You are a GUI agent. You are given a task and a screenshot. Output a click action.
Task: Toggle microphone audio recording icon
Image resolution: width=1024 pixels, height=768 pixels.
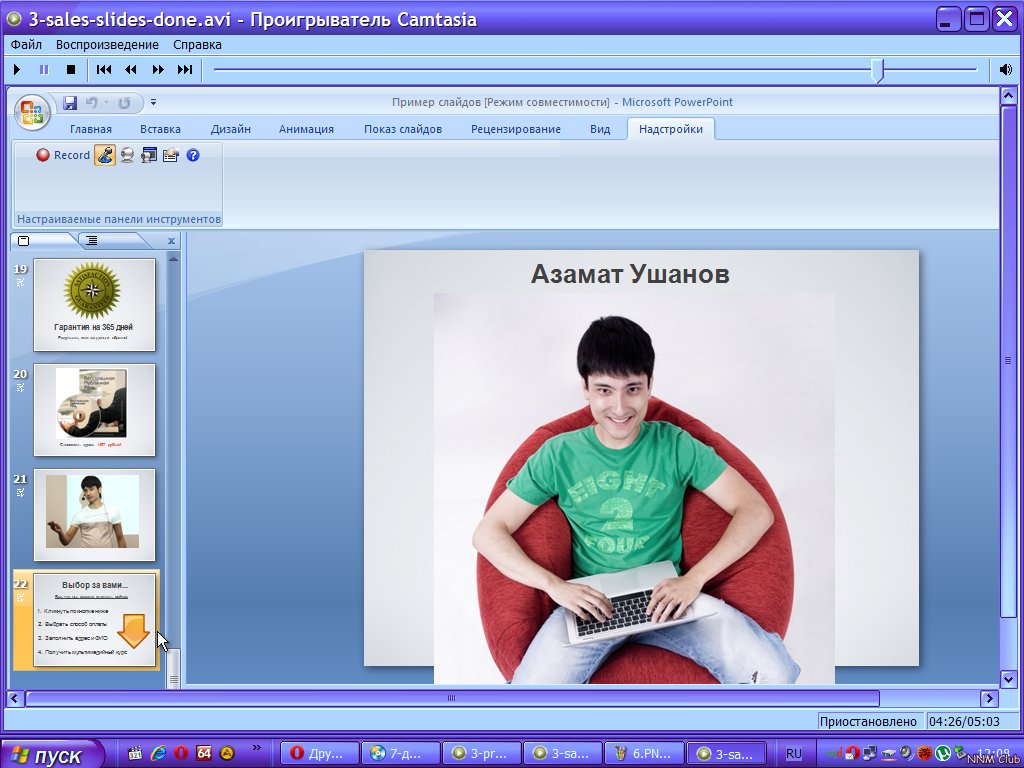tap(105, 155)
